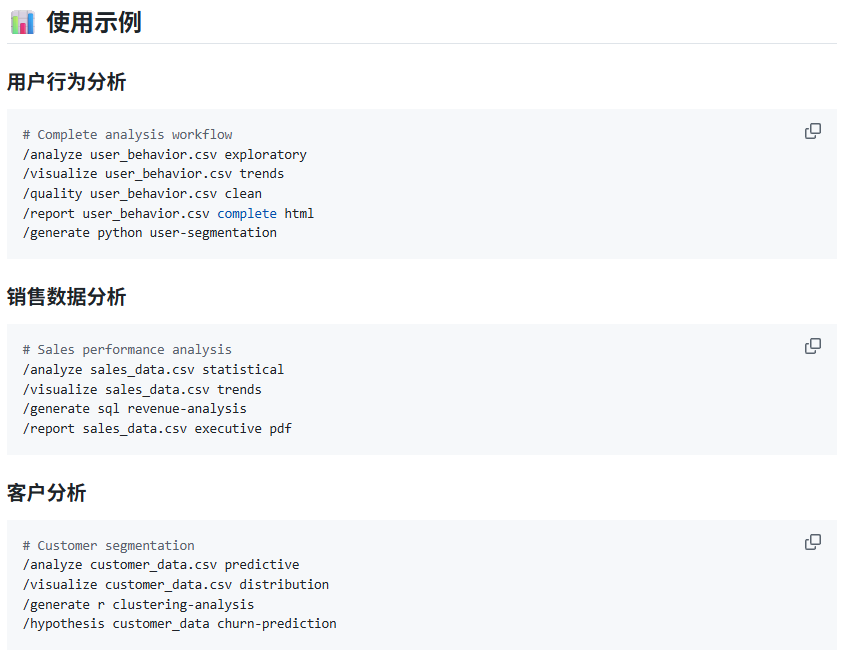This screenshot has height=665, width=847.
Task: Click the "# Sales performance analysis" comment
Action: [127, 350]
